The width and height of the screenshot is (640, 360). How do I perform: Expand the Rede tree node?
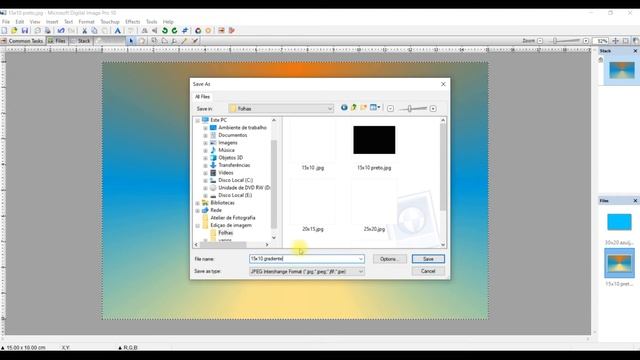coord(198,211)
